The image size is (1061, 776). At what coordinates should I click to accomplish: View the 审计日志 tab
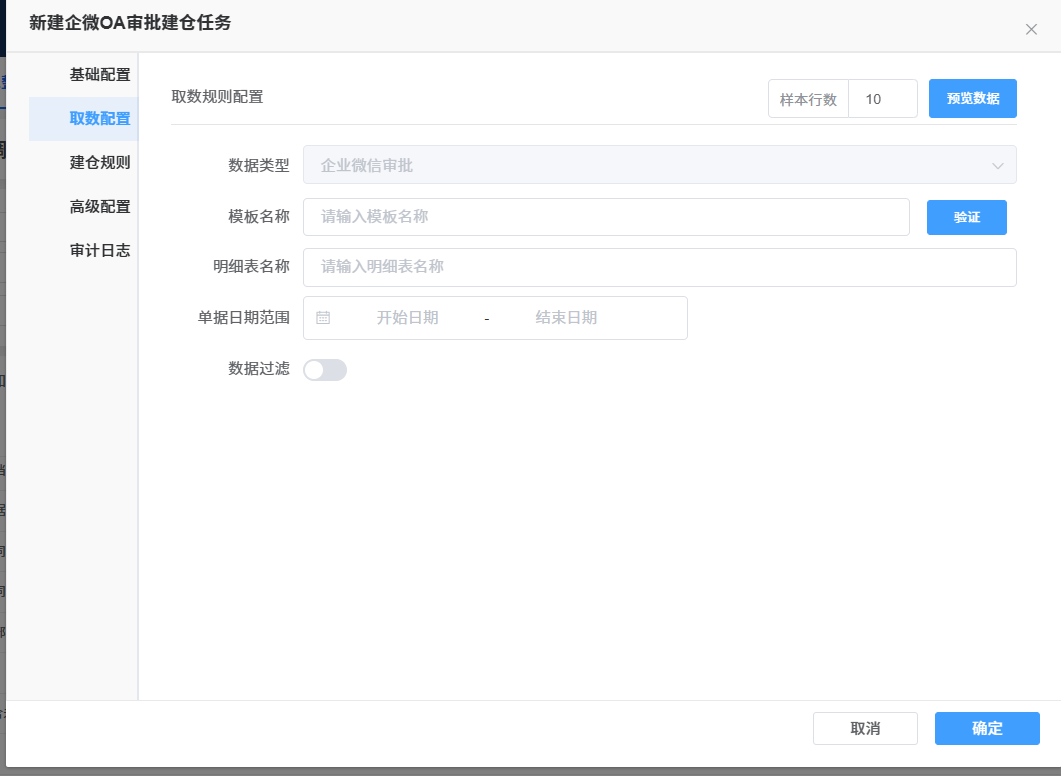pyautogui.click(x=99, y=250)
